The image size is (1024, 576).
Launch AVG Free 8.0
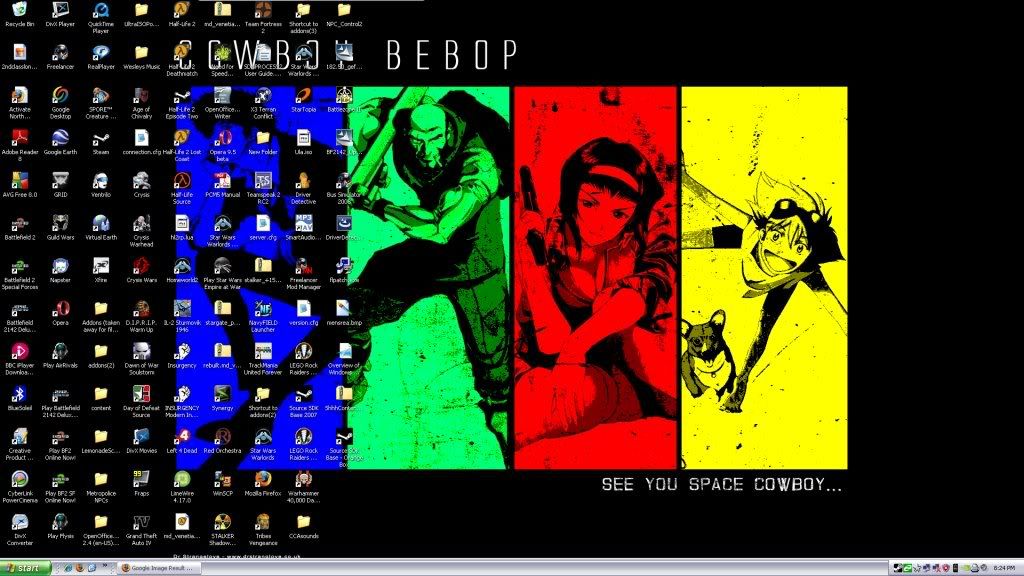click(x=20, y=185)
